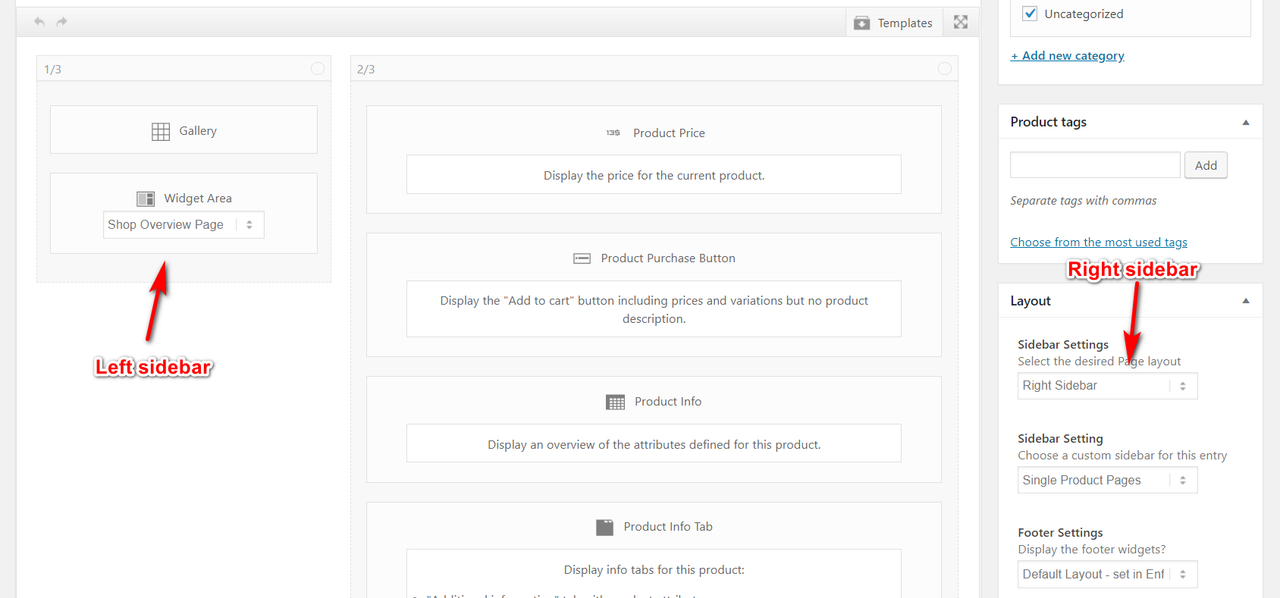The height and width of the screenshot is (598, 1280).
Task: Toggle the fullscreen expand icon
Action: pyautogui.click(x=960, y=22)
